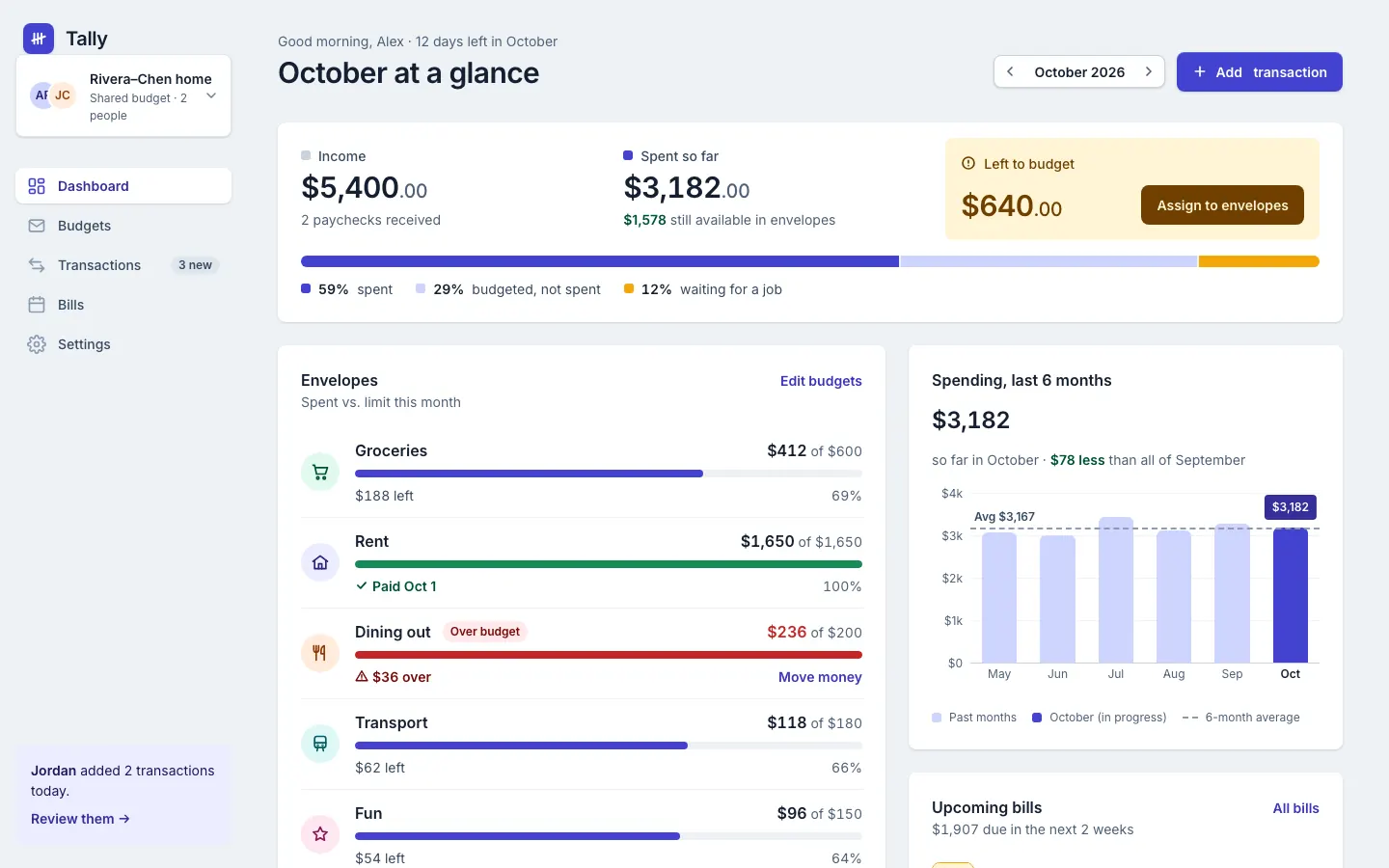
Task: Click the Transport progress bar
Action: click(x=609, y=746)
